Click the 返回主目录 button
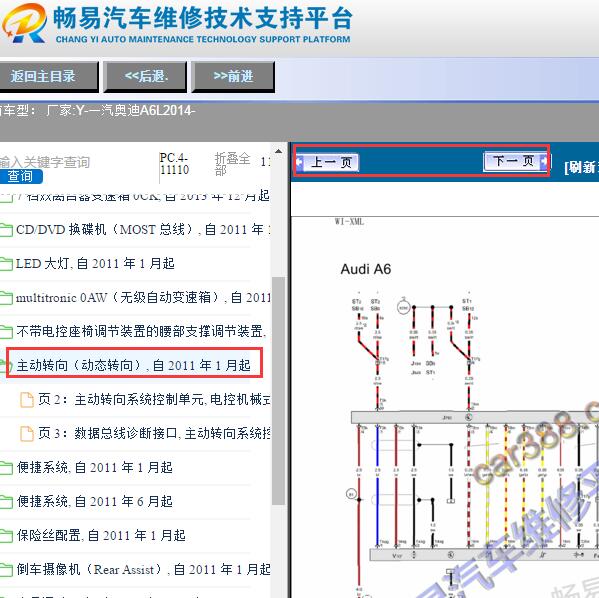The image size is (599, 598). [x=49, y=77]
